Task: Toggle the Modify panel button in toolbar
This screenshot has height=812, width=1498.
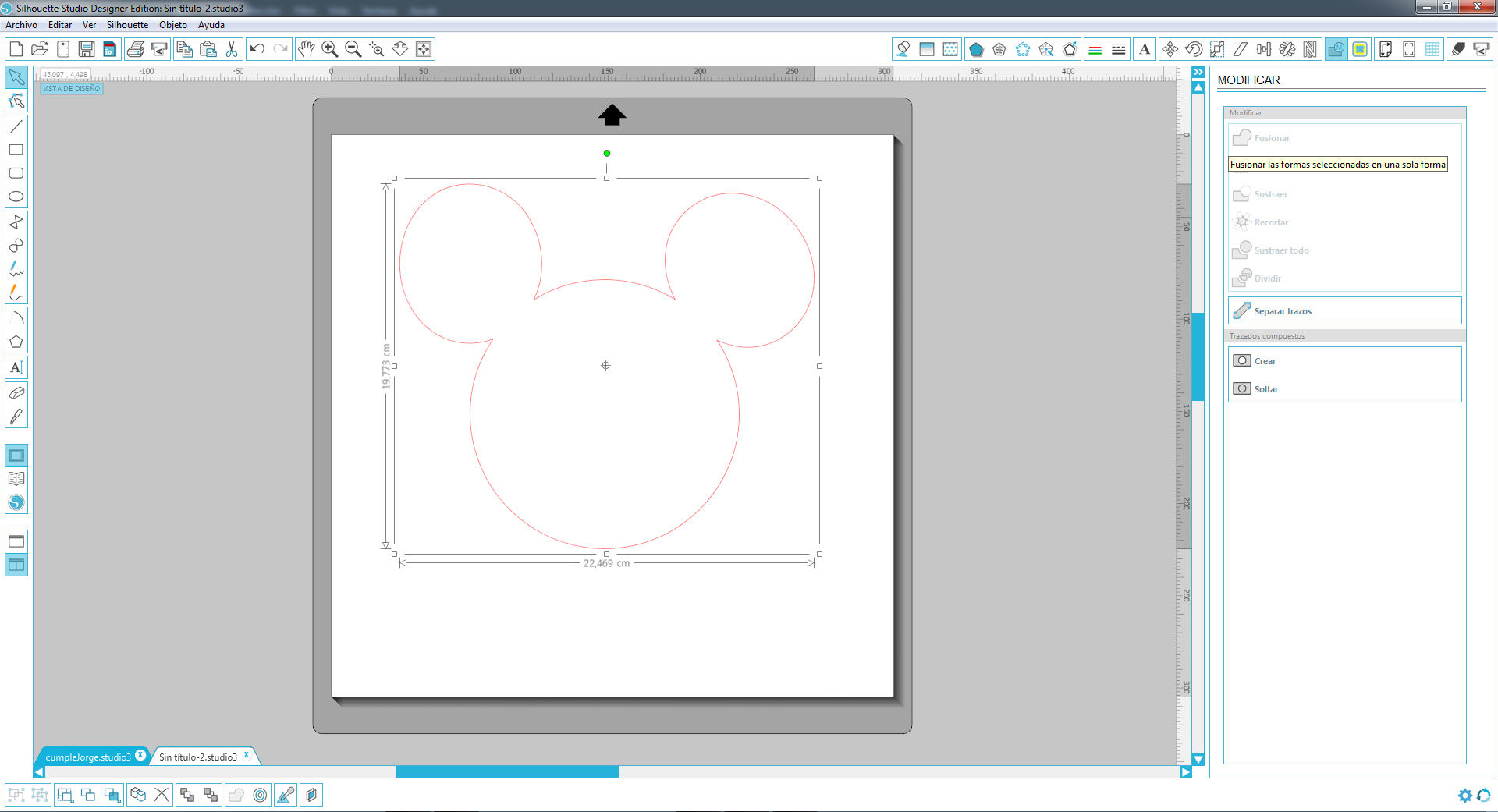Action: 1336,49
